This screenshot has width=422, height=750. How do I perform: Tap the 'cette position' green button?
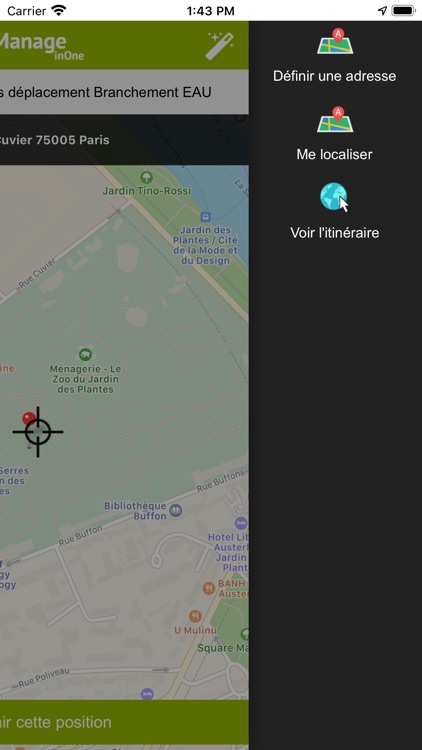(x=124, y=722)
